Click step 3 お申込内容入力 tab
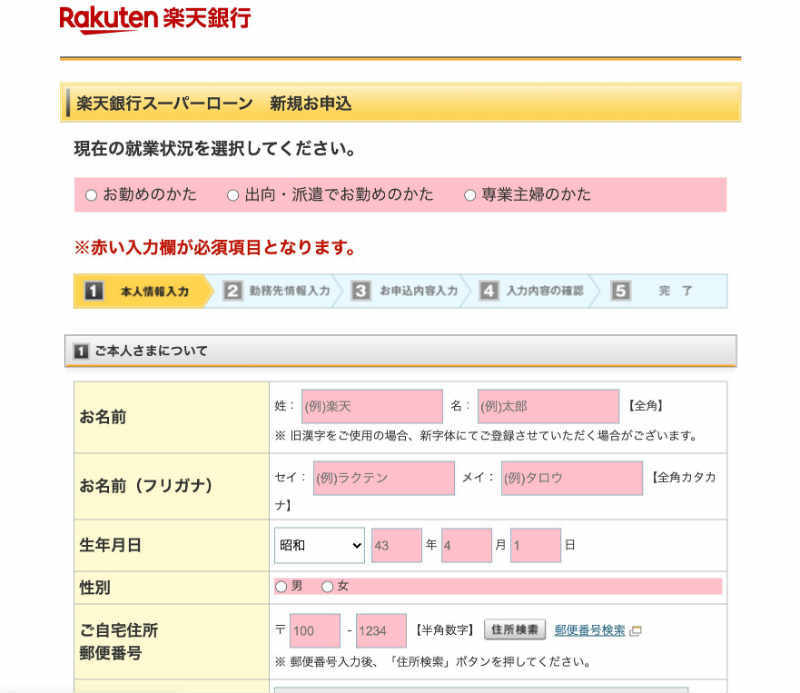 406,291
